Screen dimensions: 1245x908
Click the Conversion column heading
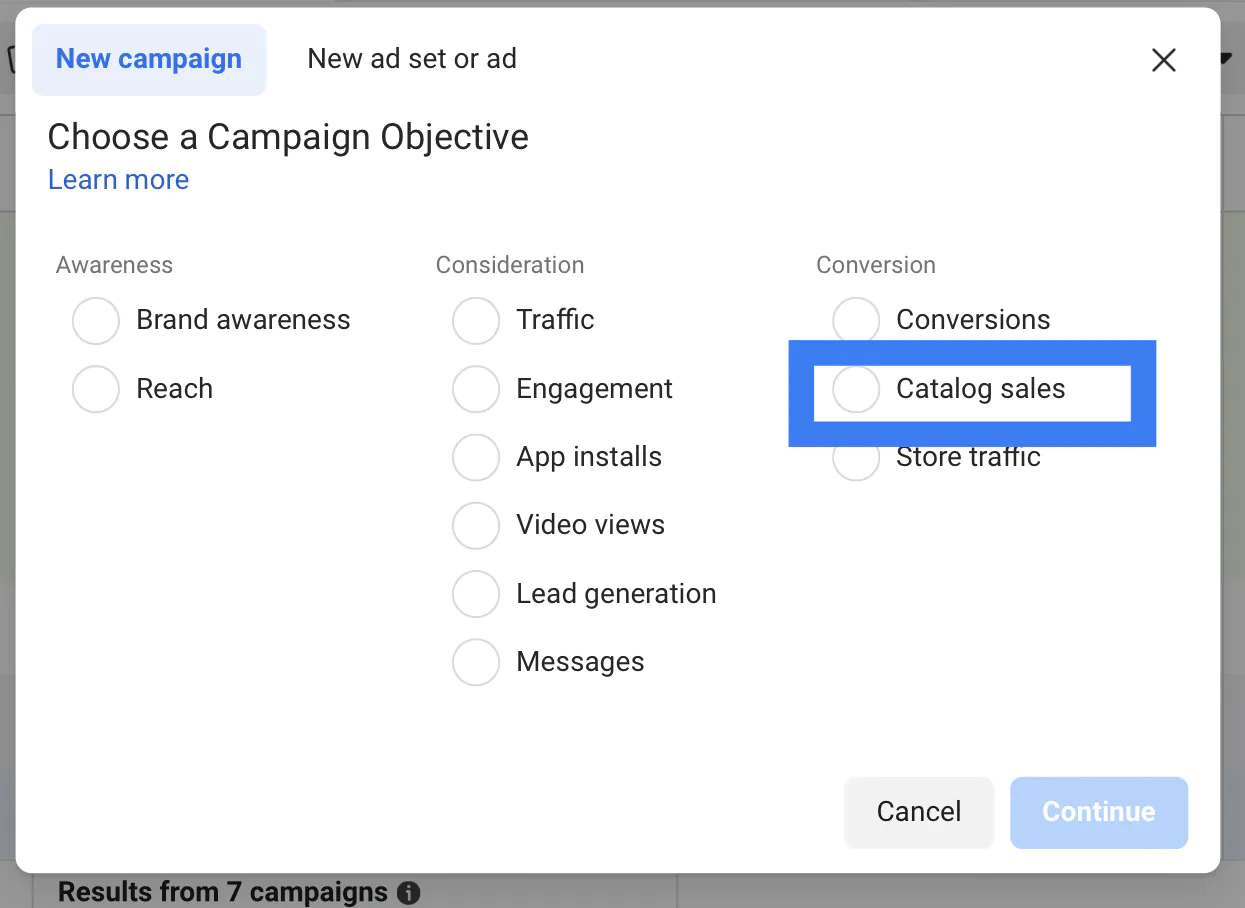point(876,265)
